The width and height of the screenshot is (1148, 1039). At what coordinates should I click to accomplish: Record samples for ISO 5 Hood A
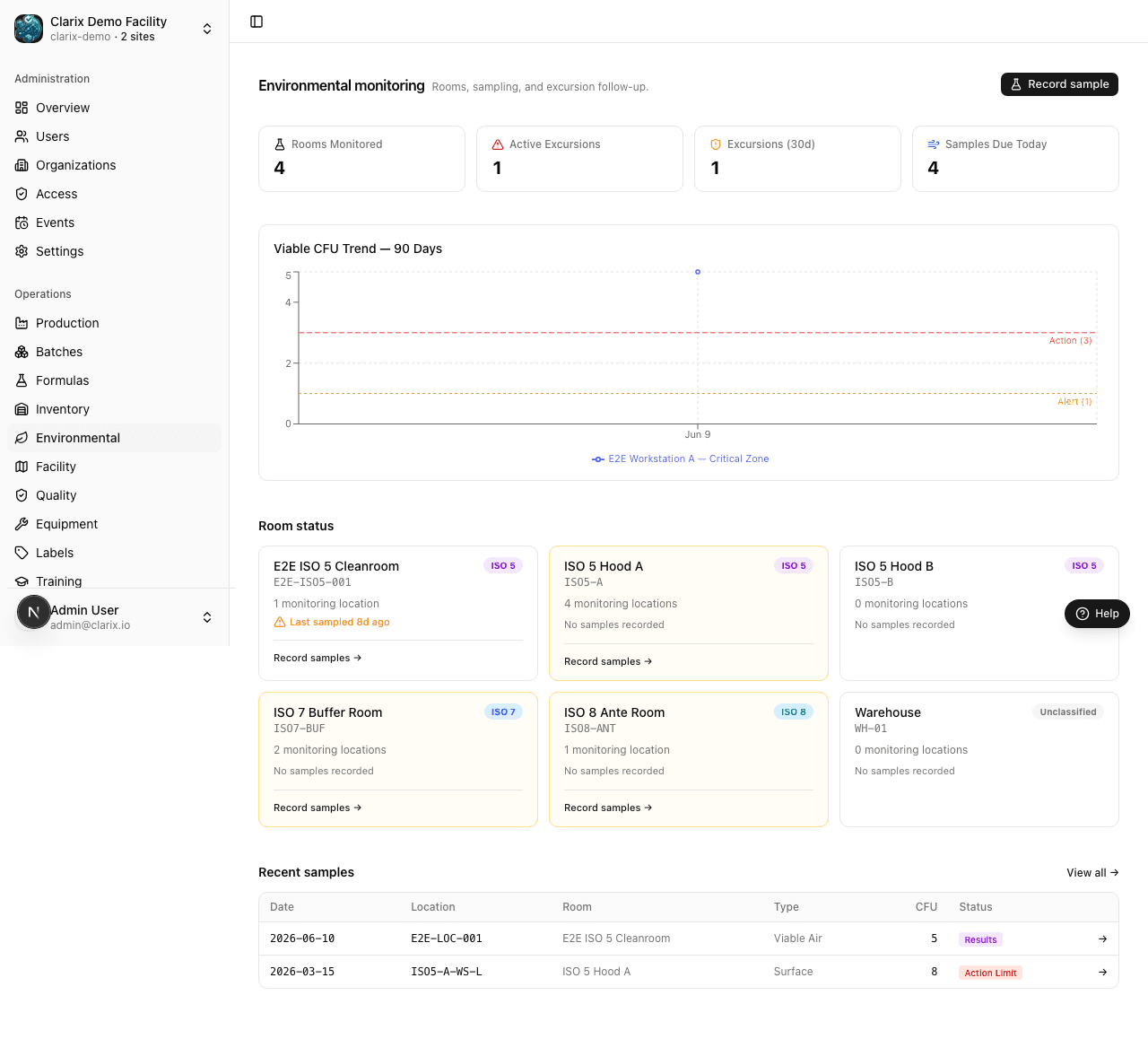pyautogui.click(x=608, y=661)
